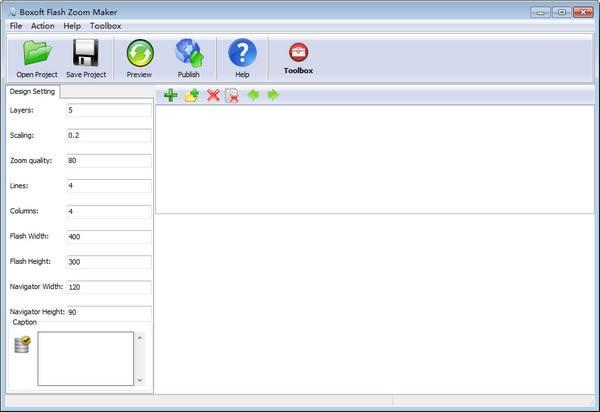
Task: Delete selected image with the red X icon
Action: (213, 95)
